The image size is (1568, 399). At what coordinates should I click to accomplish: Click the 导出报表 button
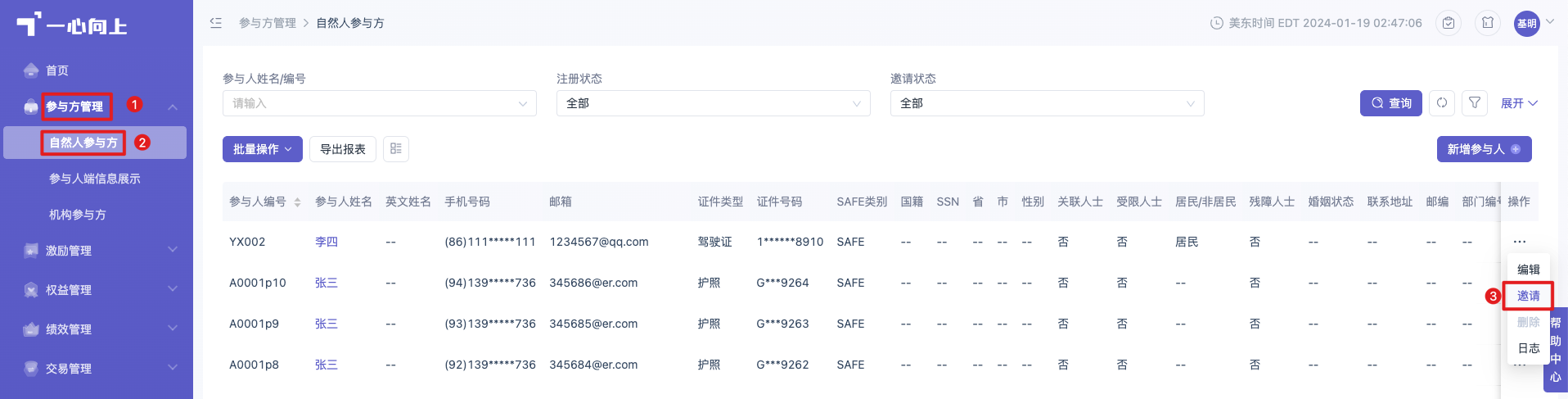coord(343,149)
